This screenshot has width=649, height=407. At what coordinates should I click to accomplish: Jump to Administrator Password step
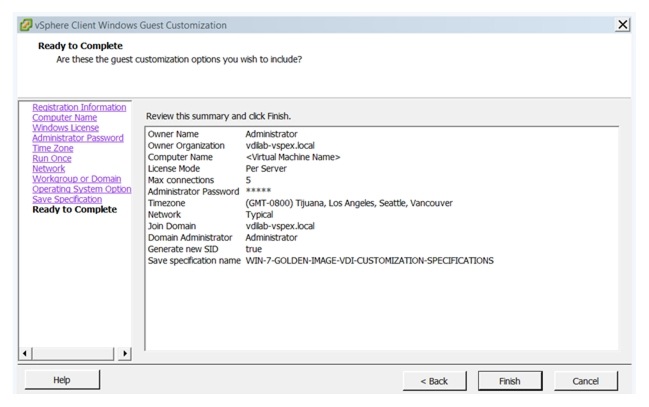coord(78,138)
